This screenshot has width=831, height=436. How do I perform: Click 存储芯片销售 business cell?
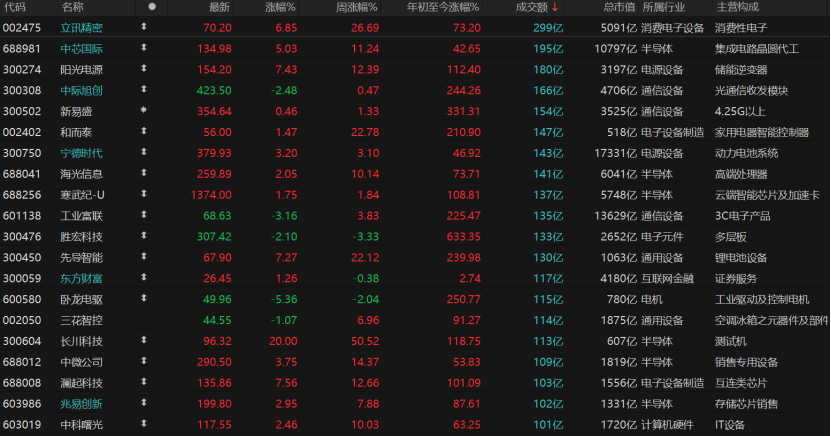tap(746, 404)
